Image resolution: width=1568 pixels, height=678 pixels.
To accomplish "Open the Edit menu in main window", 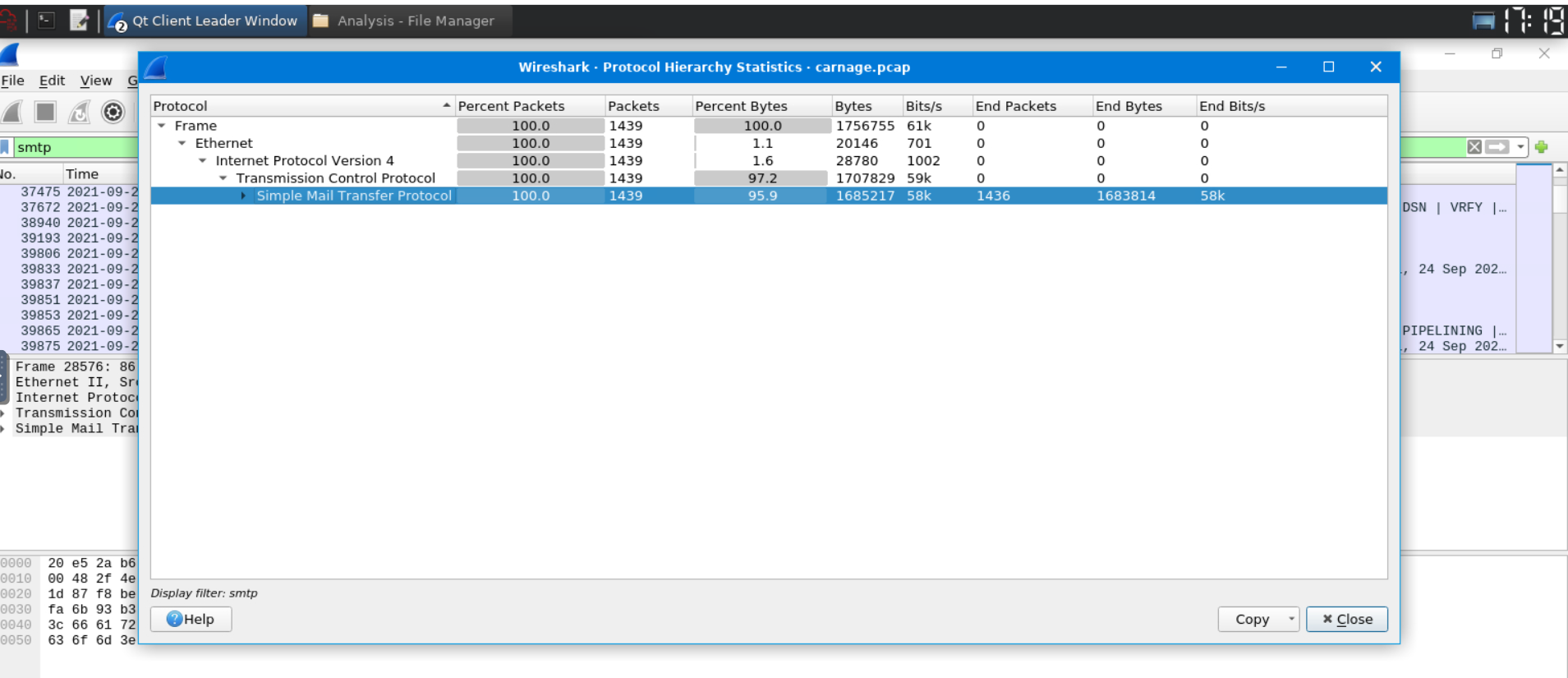I will [52, 81].
